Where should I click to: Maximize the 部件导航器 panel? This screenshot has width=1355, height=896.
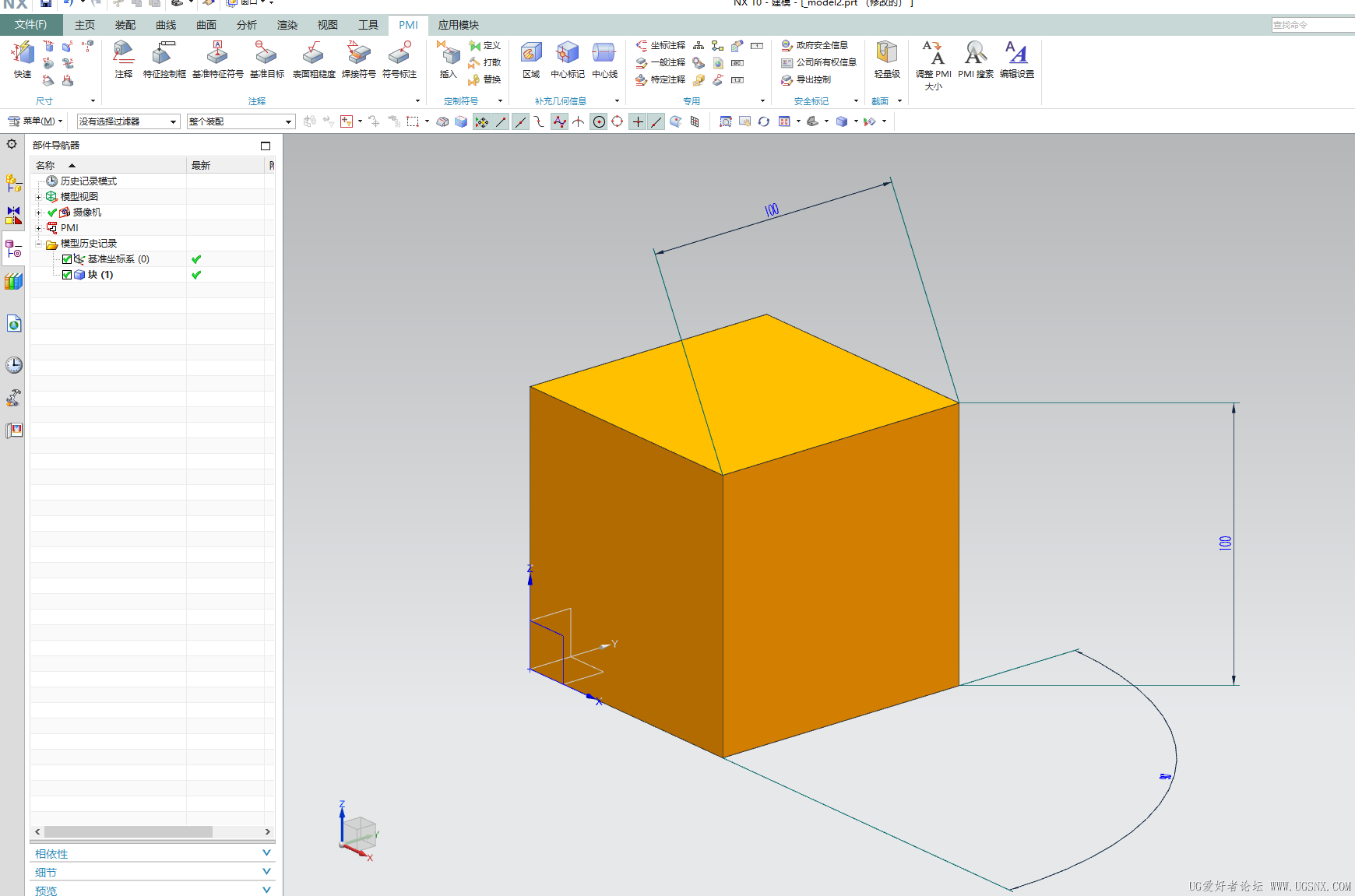point(266,146)
